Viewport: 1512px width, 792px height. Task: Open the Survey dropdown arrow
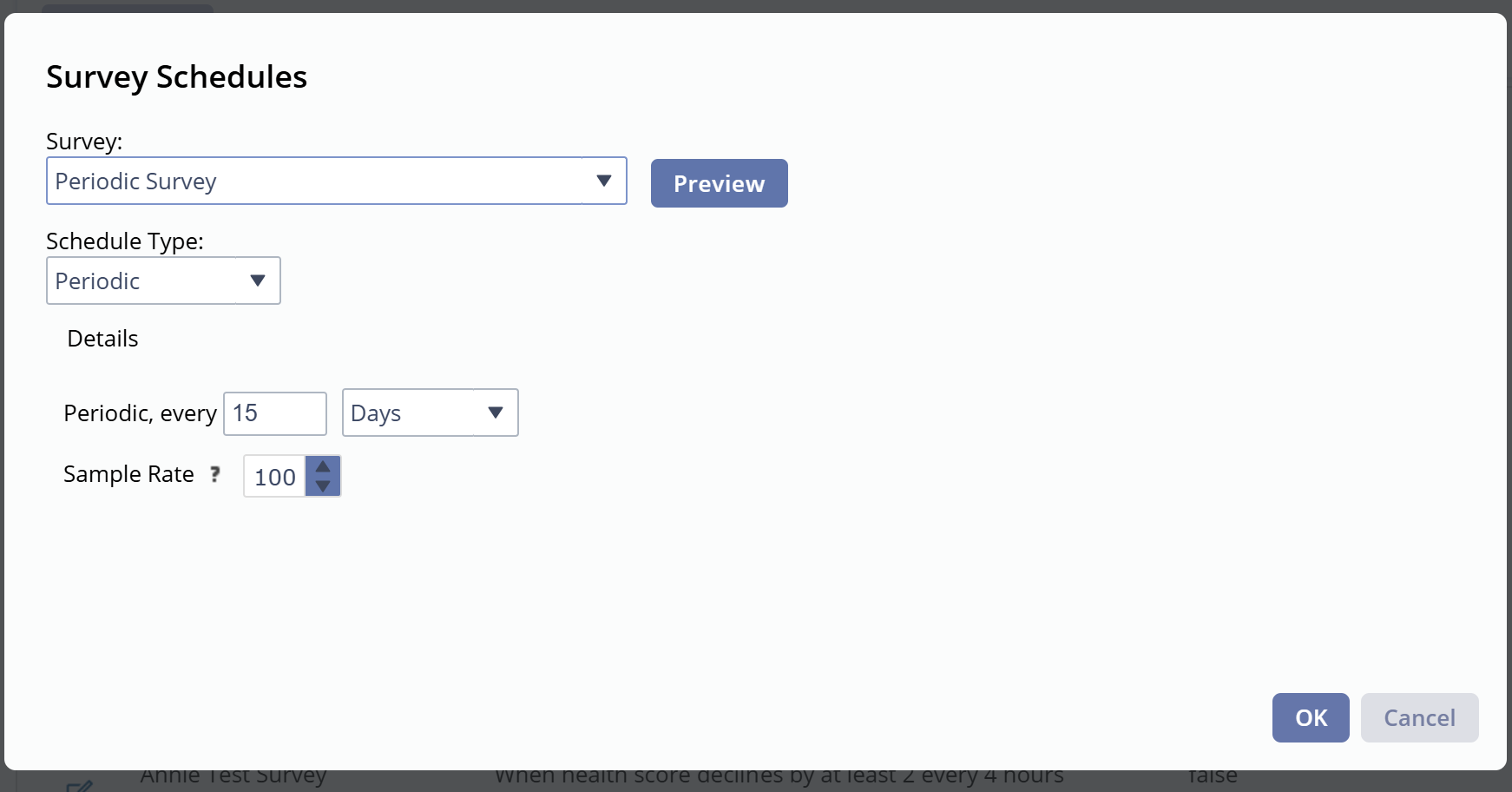(604, 181)
